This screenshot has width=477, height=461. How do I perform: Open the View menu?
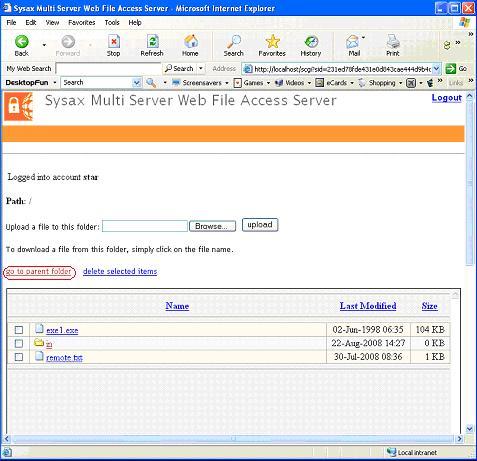[x=52, y=22]
